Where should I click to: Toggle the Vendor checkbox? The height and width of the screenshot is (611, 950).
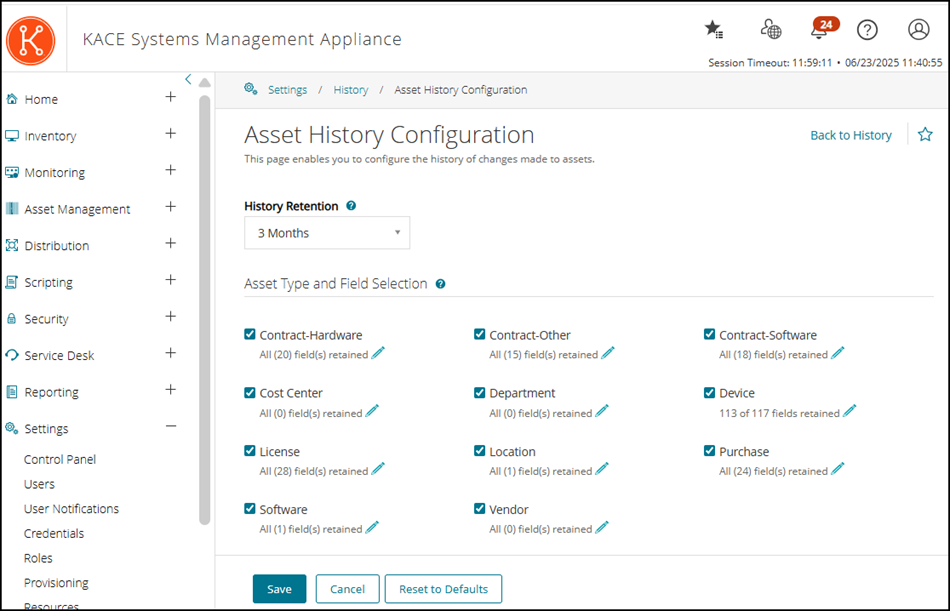click(x=479, y=509)
